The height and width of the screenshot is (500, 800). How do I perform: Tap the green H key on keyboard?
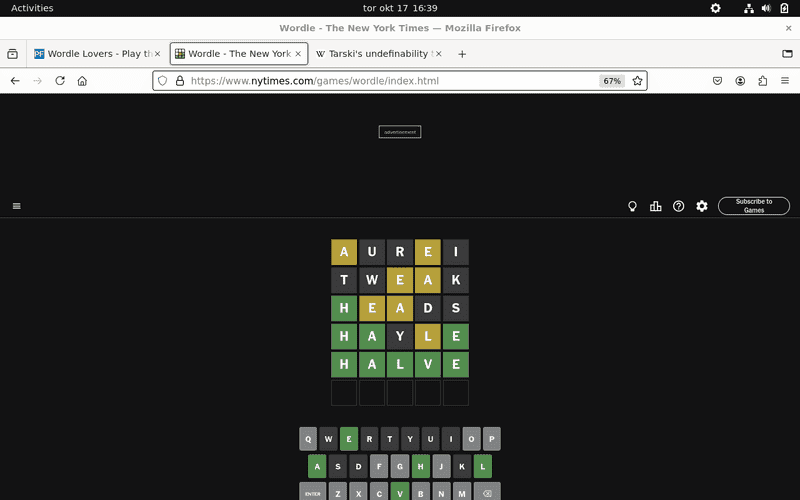tap(421, 466)
